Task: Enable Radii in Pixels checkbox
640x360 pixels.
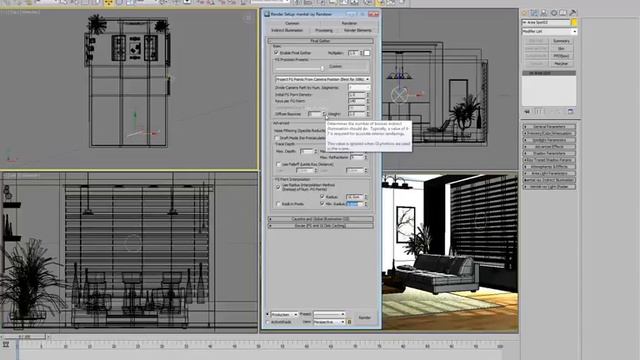Action: (279, 204)
